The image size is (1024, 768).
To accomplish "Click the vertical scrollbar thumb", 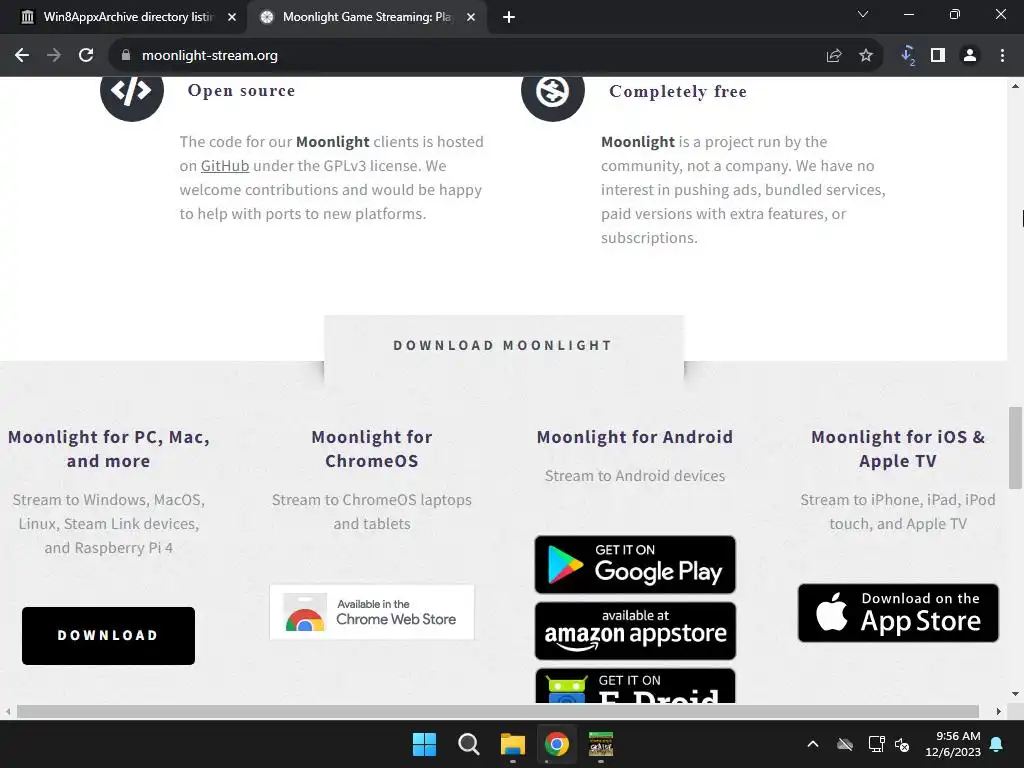I will coord(1015,447).
